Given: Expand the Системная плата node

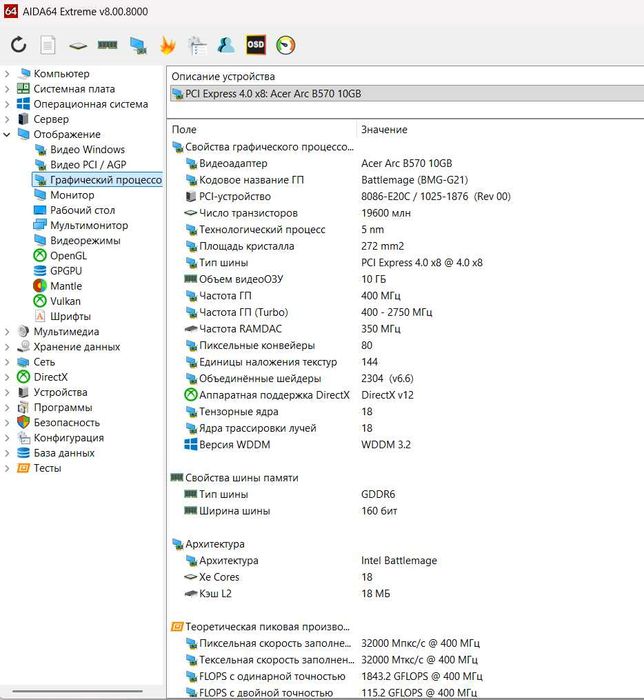Looking at the screenshot, I should pos(7,89).
